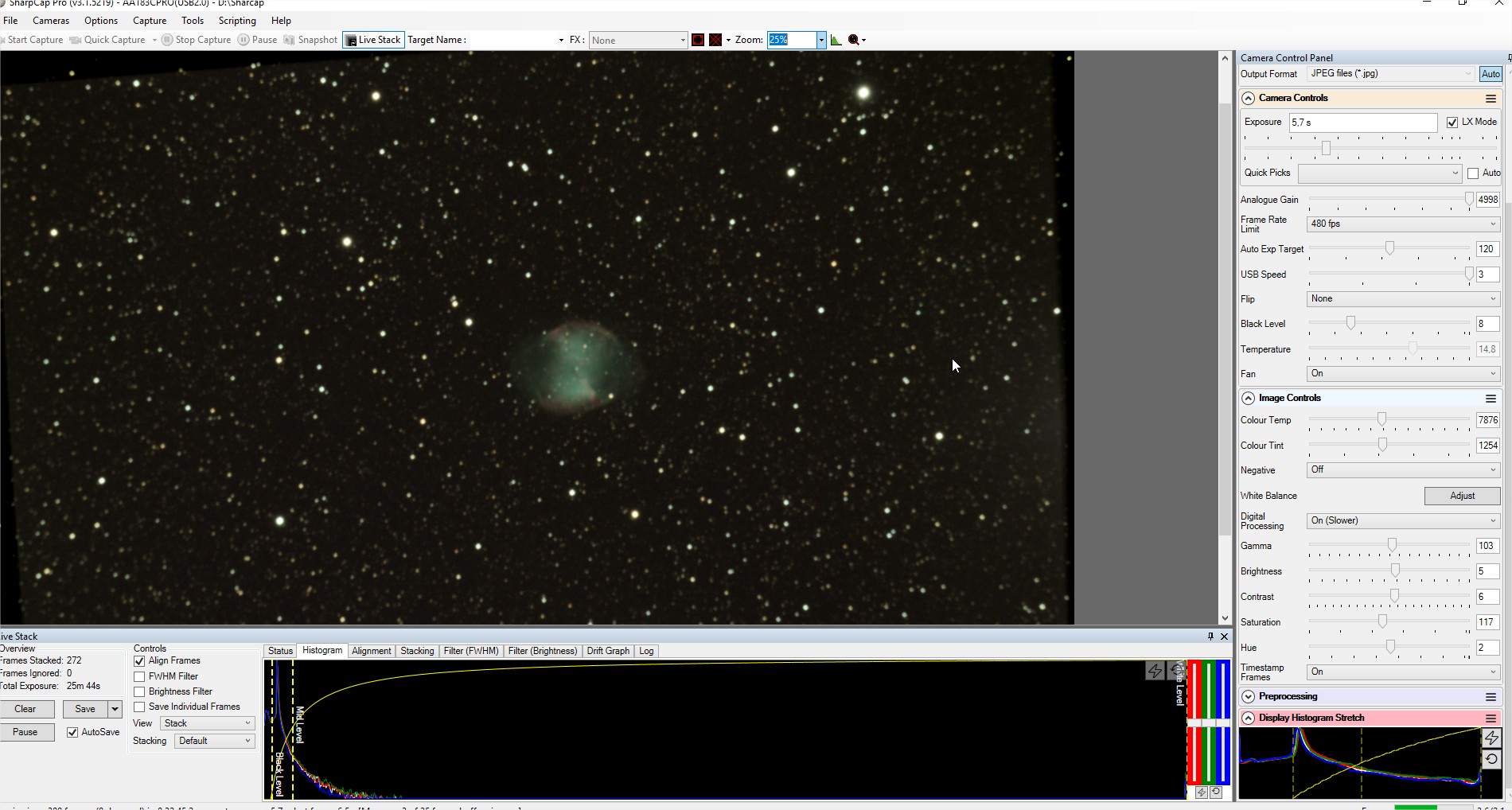This screenshot has width=1512, height=810.
Task: Open the Scripting menu
Action: [237, 21]
